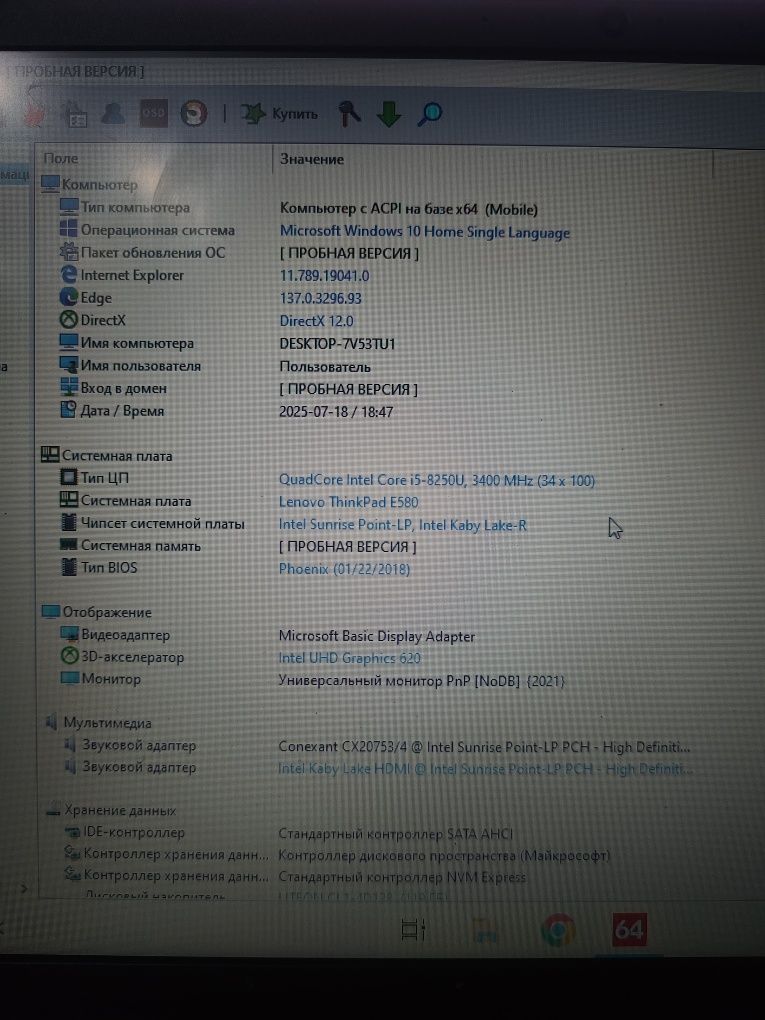765x1020 pixels.
Task: Click the DirectX Xbox-style row icon
Action: click(68, 319)
